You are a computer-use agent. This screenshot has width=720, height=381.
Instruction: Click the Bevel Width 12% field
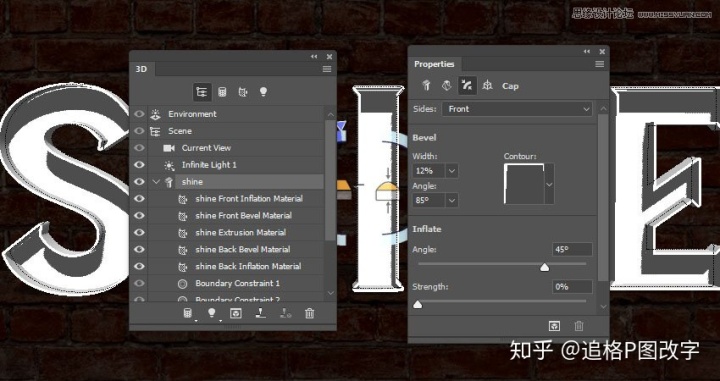click(x=428, y=171)
